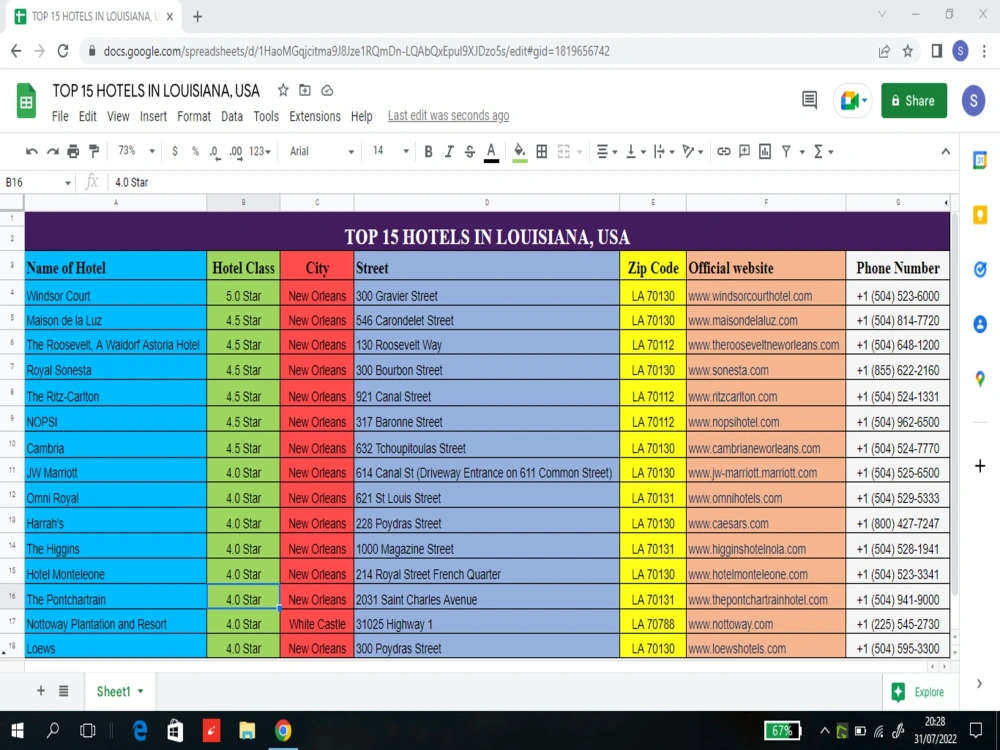Open Google Tasks side panel
The height and width of the screenshot is (750, 1000).
[x=980, y=269]
